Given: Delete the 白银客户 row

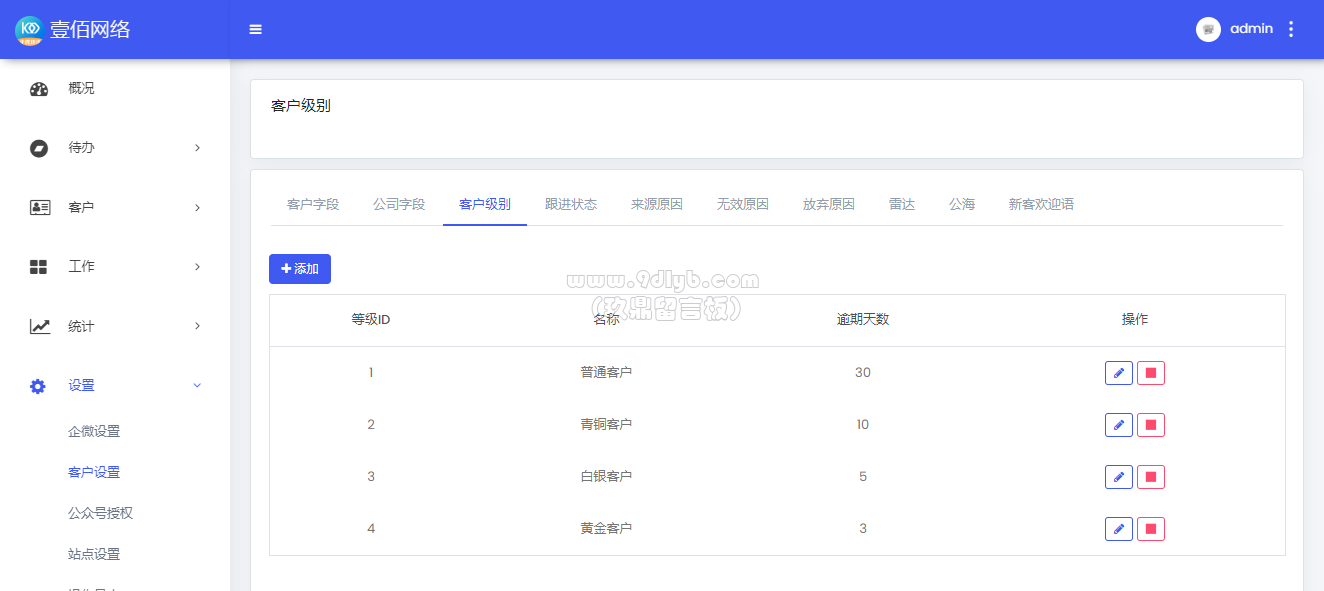Looking at the screenshot, I should tap(1151, 477).
